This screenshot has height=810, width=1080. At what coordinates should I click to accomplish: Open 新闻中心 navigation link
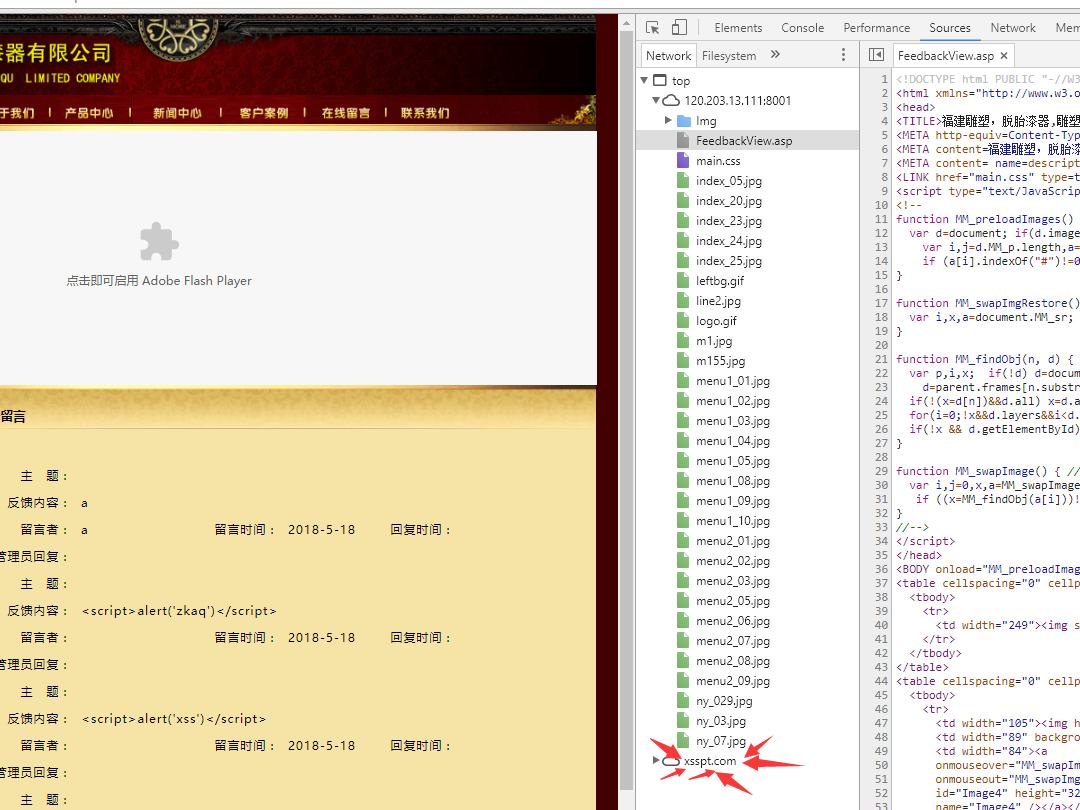(x=177, y=113)
